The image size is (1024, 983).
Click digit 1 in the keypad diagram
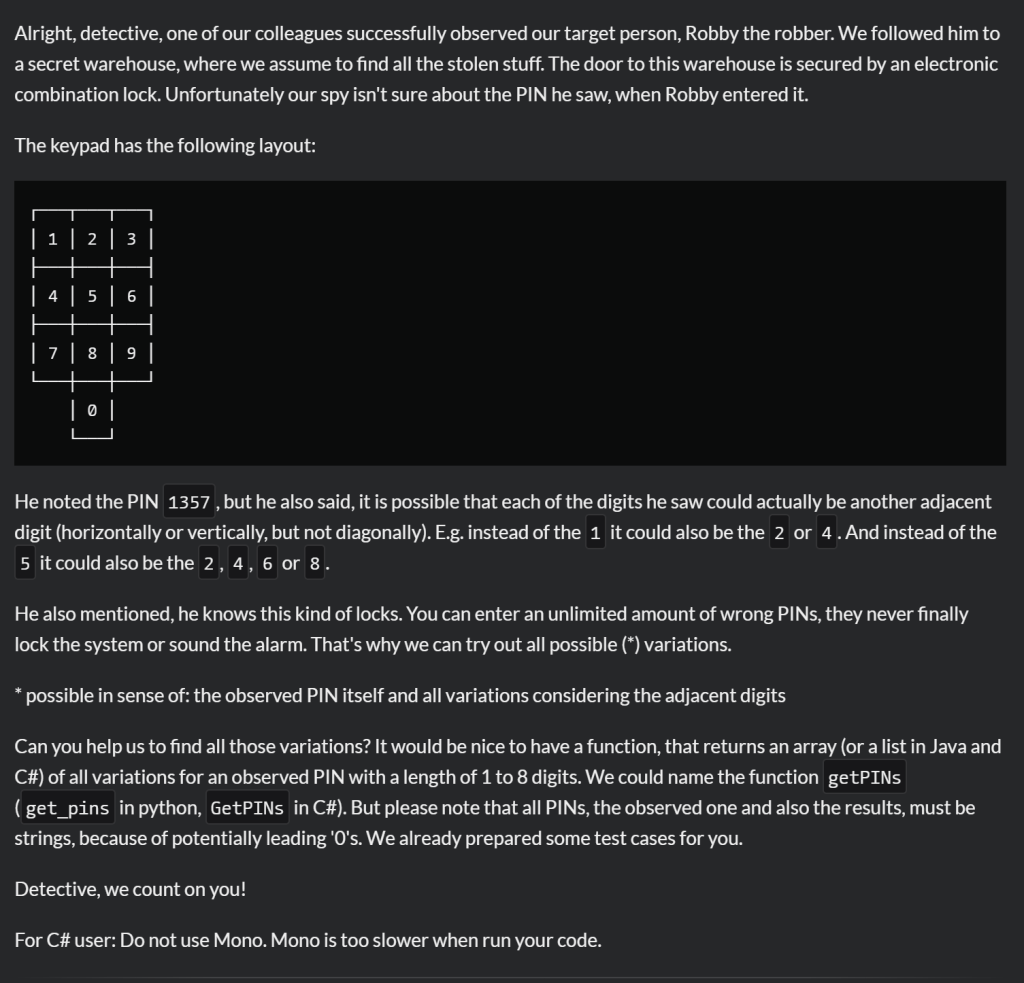coord(52,239)
